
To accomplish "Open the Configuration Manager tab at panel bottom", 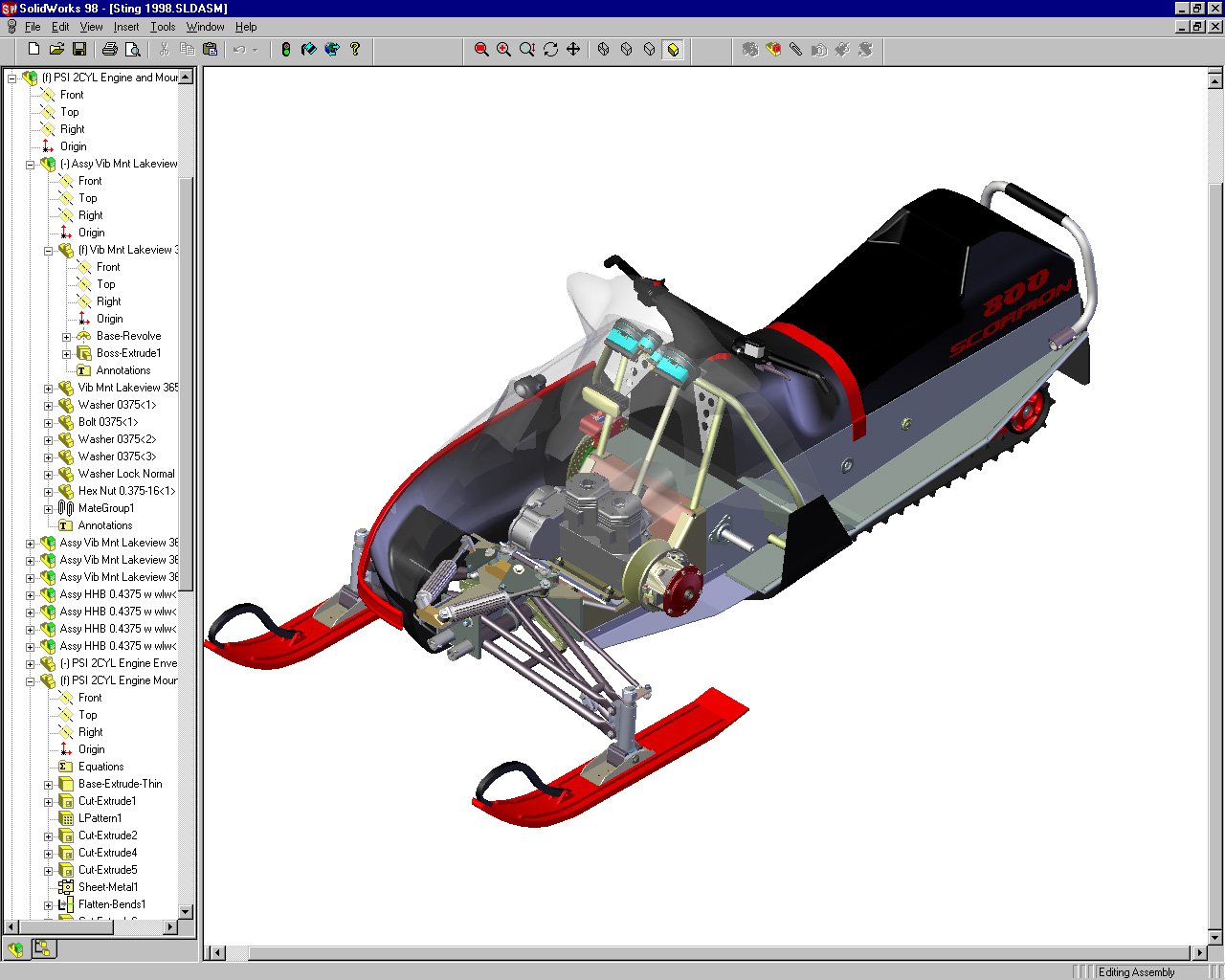I will click(x=43, y=948).
